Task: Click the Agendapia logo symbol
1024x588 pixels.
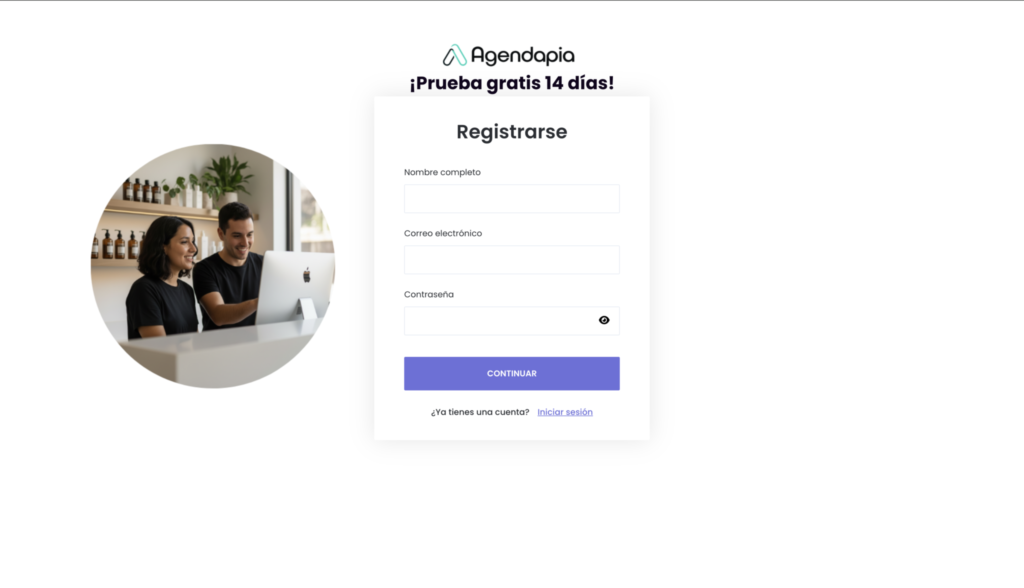Action: coord(455,56)
